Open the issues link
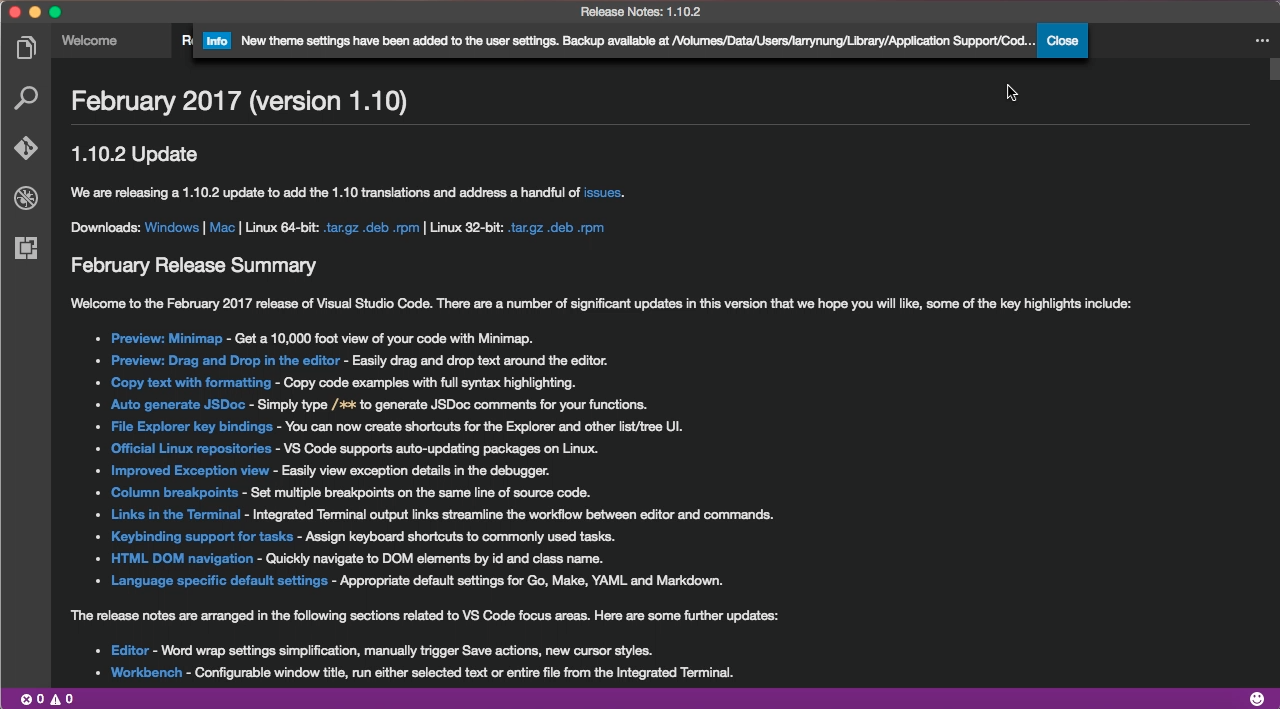Viewport: 1280px width, 709px height. point(602,192)
